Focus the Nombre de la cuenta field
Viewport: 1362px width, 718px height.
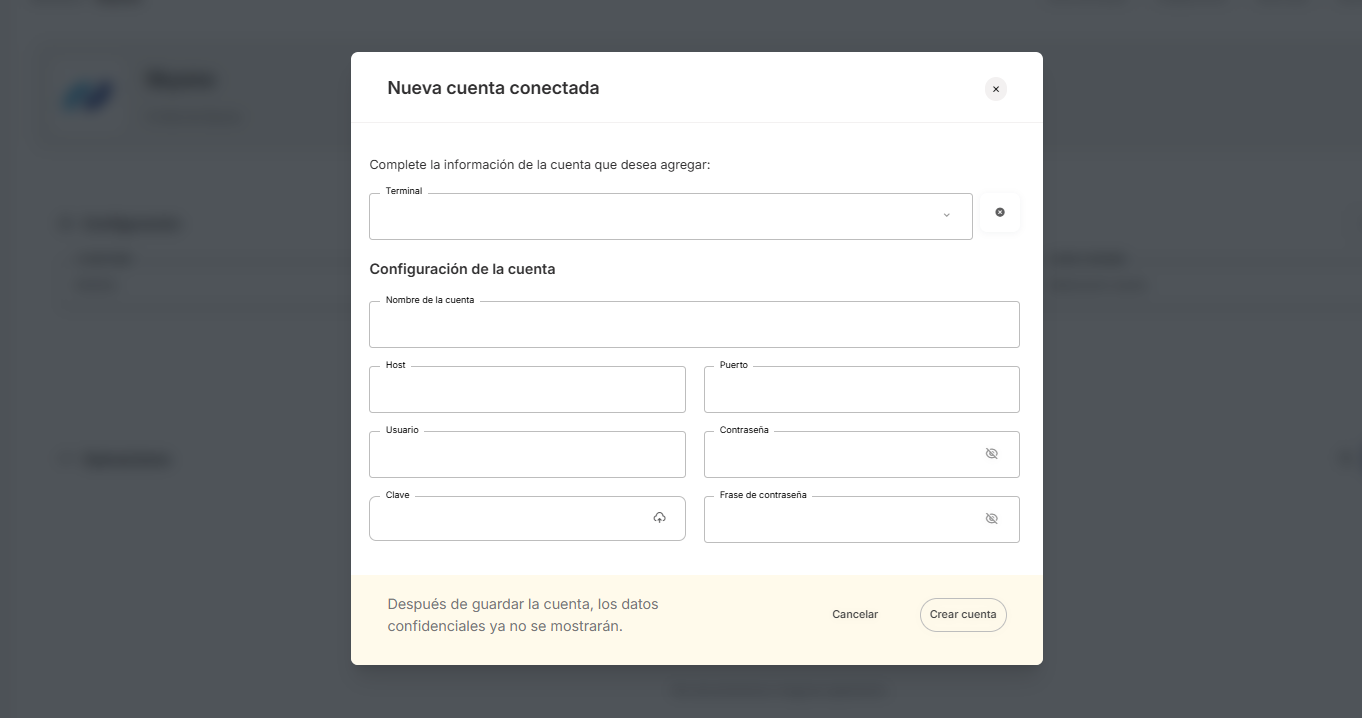pos(694,325)
